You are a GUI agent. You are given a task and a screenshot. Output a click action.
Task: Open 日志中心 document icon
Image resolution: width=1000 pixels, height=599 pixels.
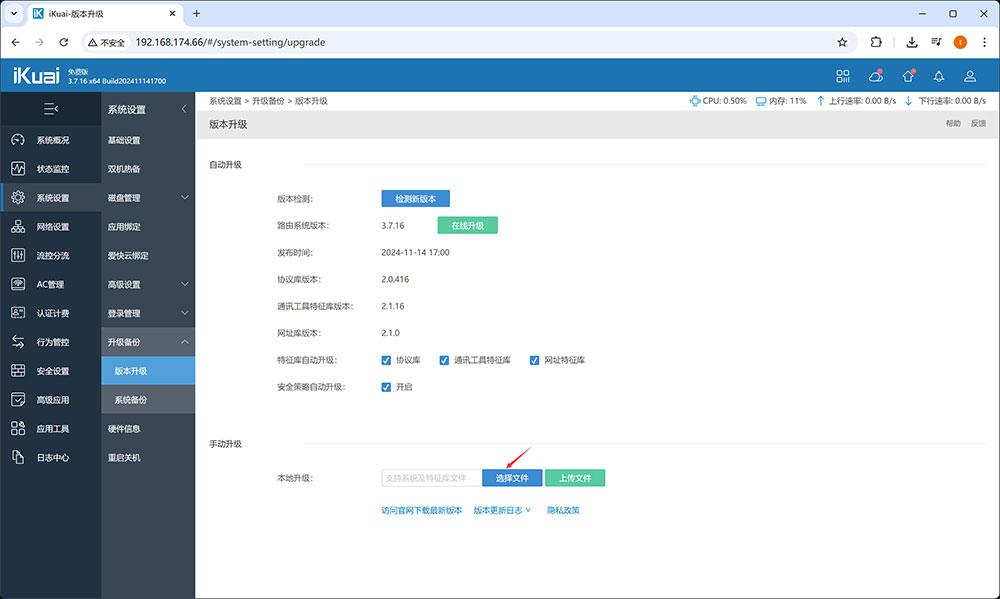[x=18, y=457]
